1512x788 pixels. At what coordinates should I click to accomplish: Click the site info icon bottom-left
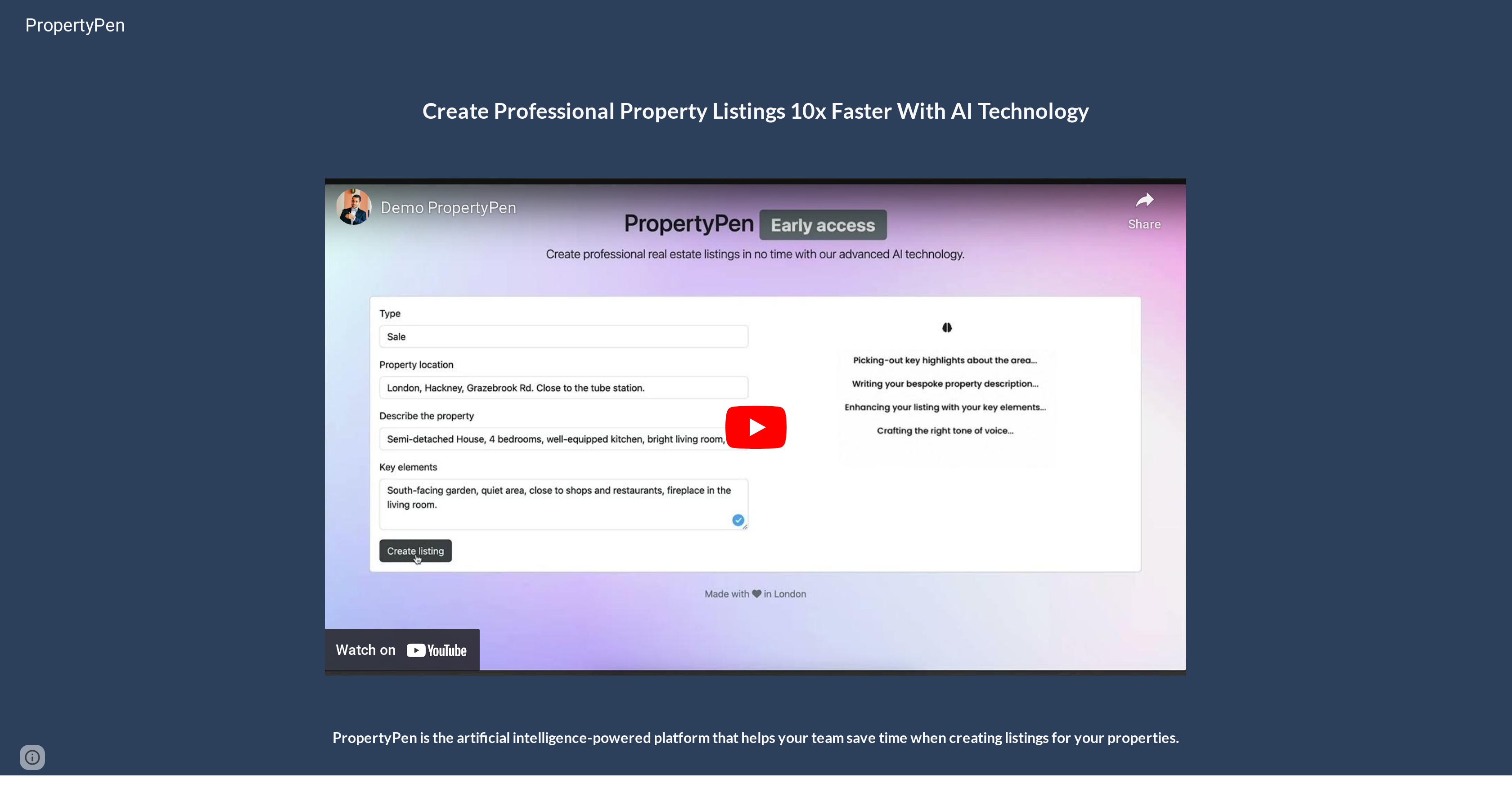pos(31,757)
